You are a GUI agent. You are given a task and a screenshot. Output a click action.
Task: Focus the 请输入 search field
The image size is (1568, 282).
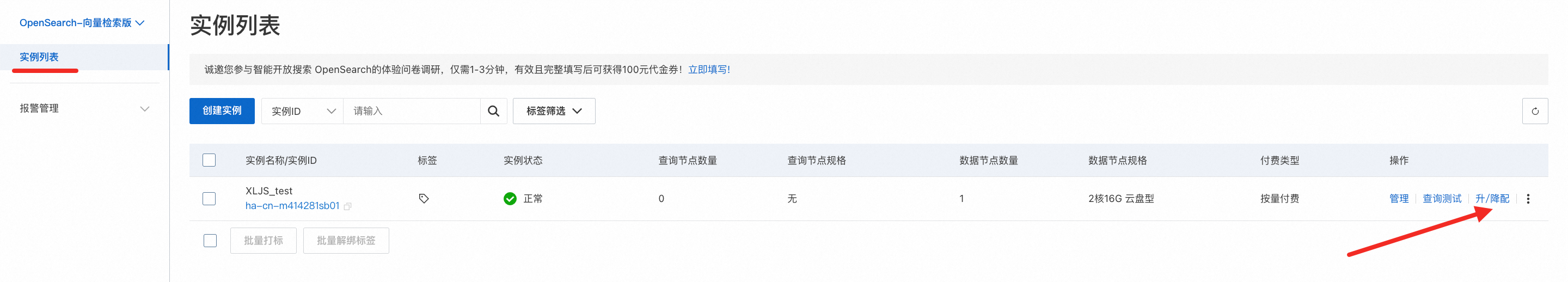pyautogui.click(x=412, y=111)
